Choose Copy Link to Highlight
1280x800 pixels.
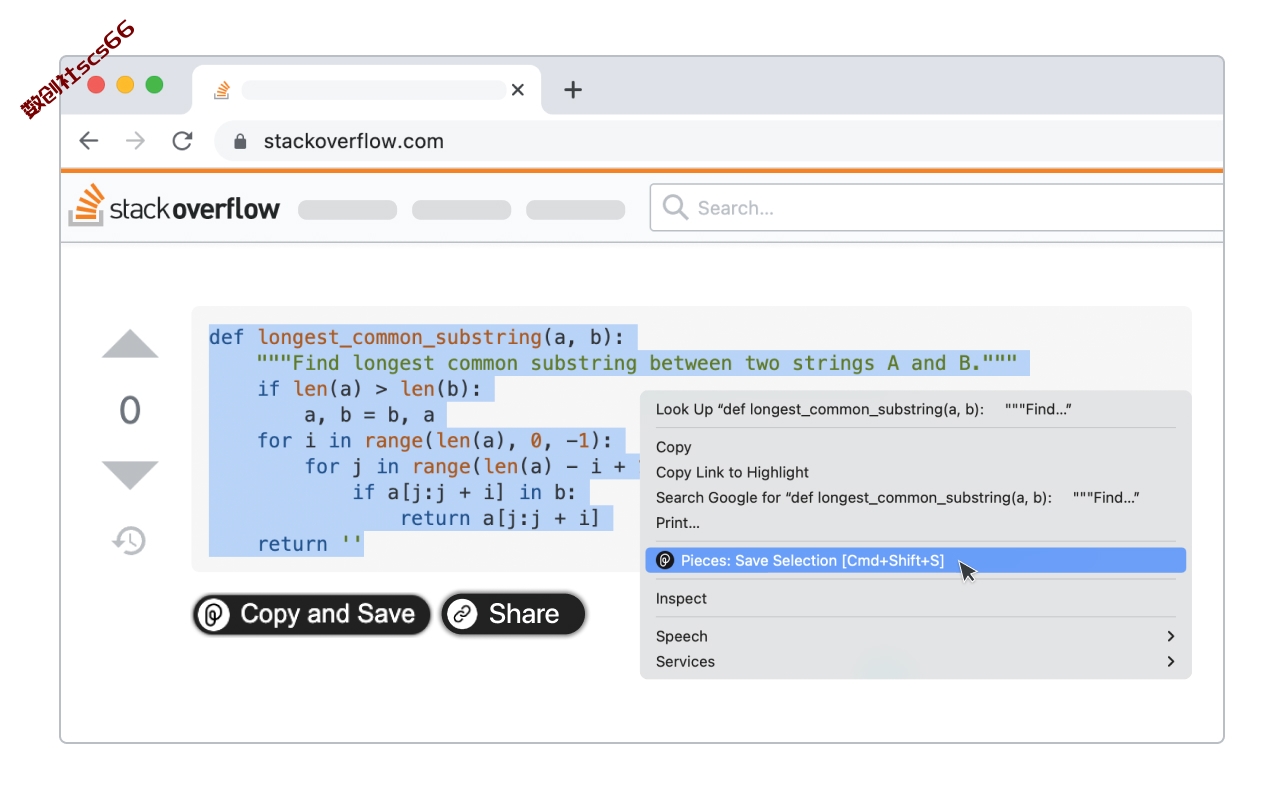coord(915,472)
